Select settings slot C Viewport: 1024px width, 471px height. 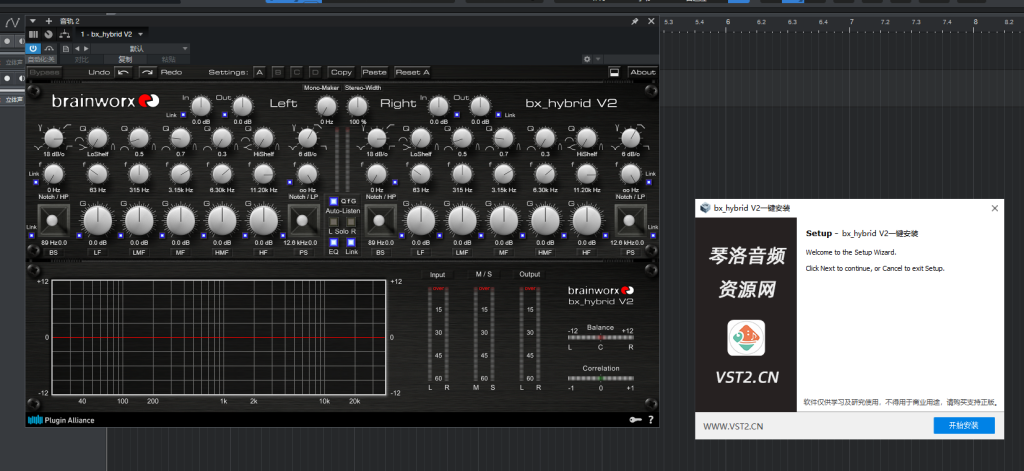point(296,73)
